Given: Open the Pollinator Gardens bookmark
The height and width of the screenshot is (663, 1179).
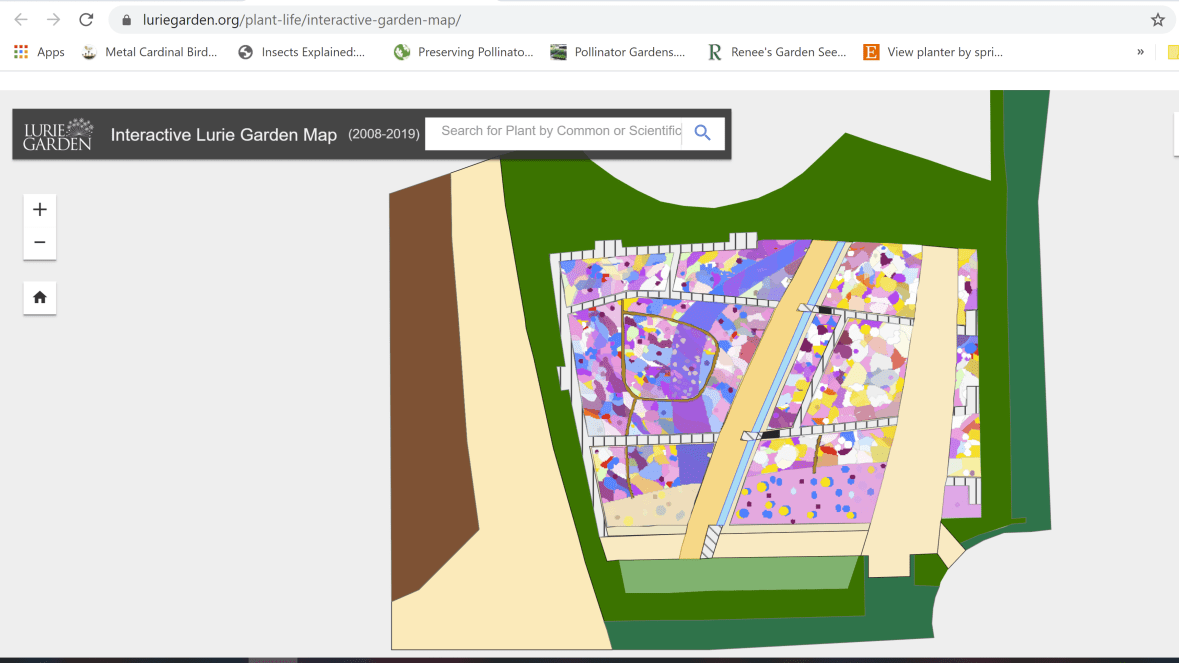Looking at the screenshot, I should [618, 52].
